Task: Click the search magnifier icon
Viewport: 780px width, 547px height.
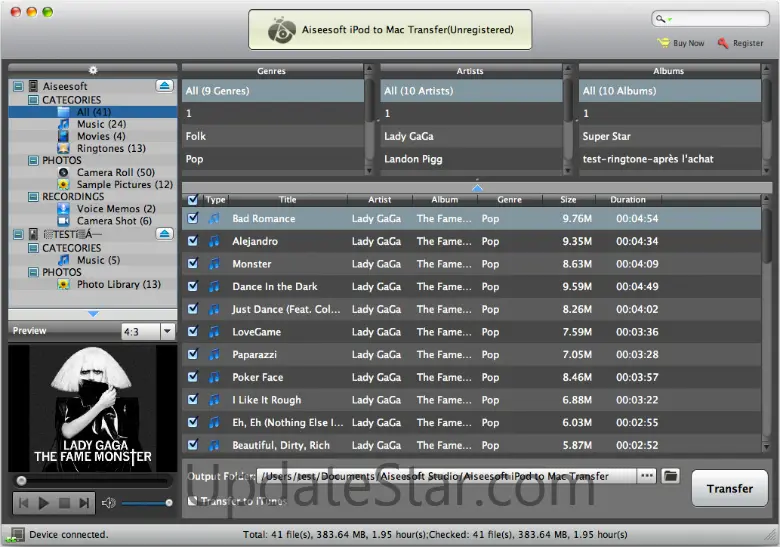Action: pos(660,19)
